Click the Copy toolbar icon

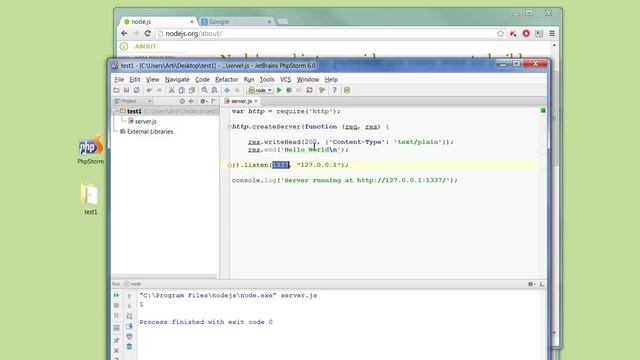tap(182, 90)
